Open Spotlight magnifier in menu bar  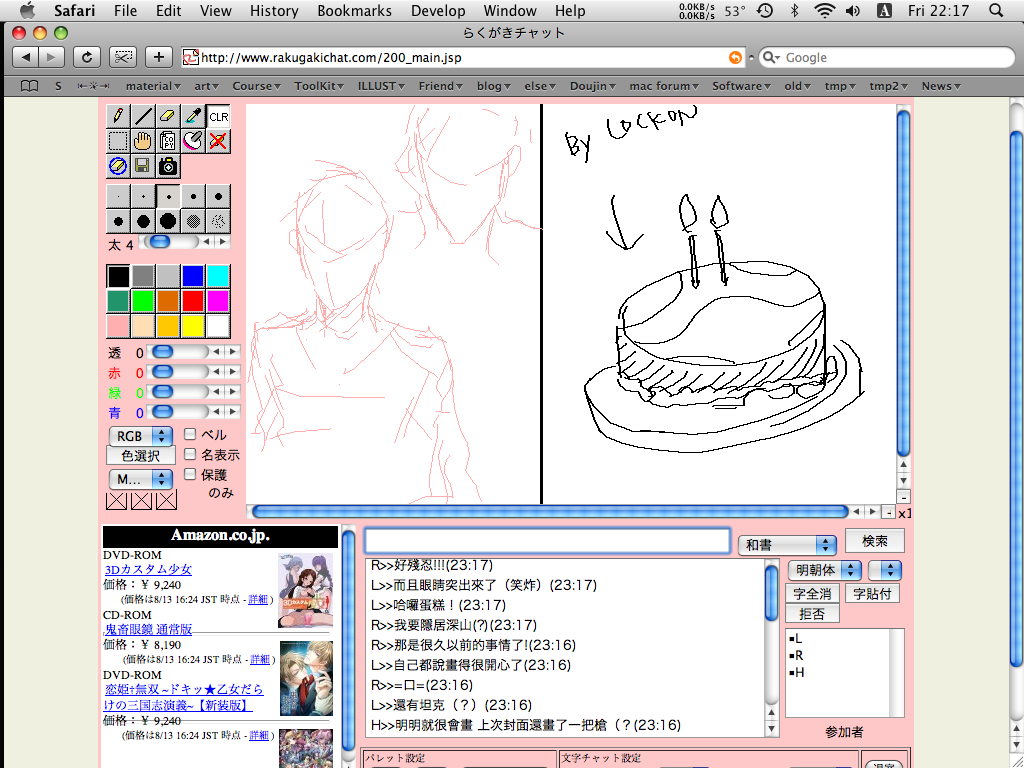996,10
